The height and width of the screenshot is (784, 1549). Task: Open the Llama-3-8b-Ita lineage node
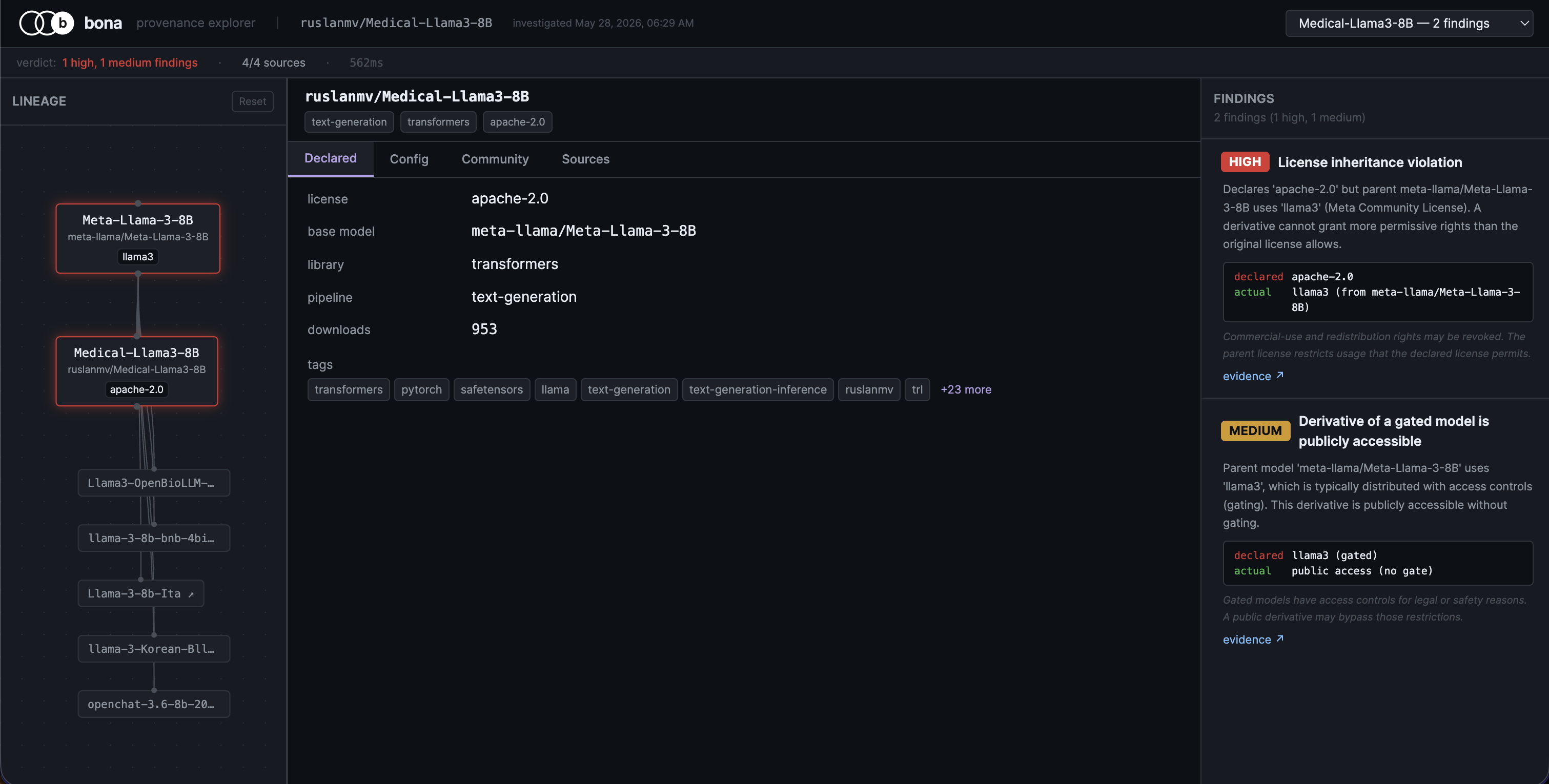pyautogui.click(x=141, y=593)
